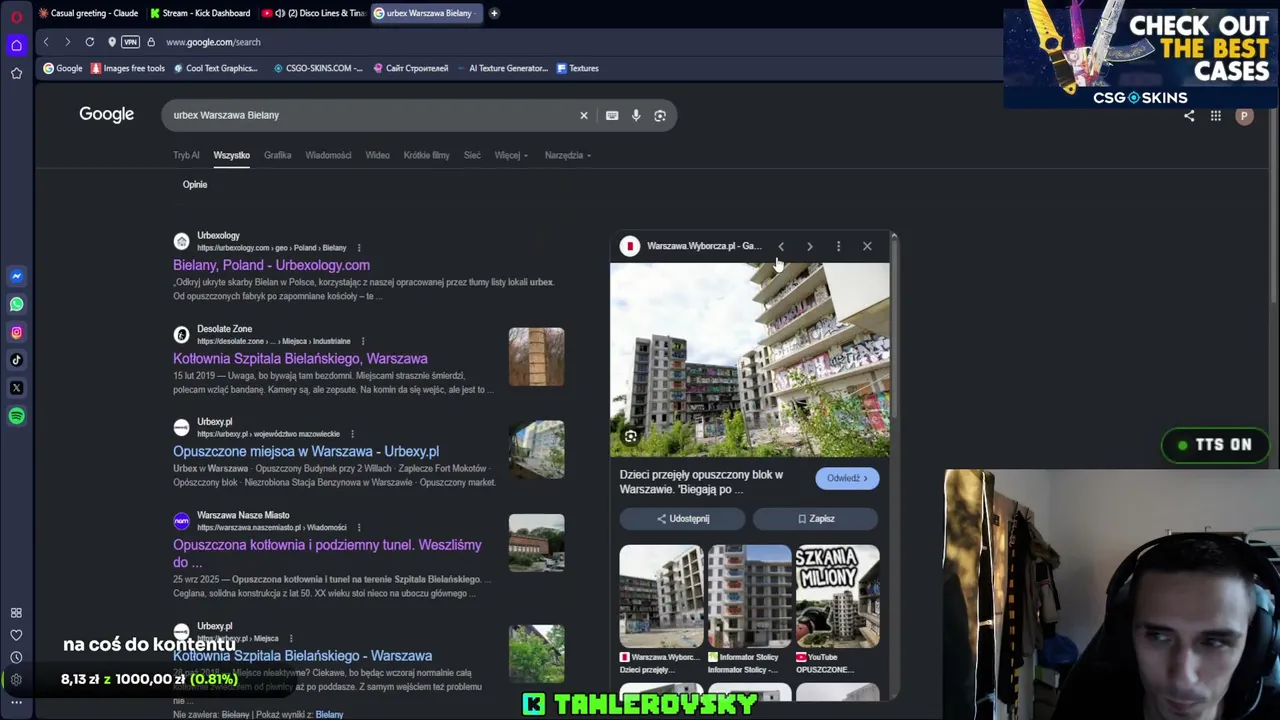Open options for Warszawa Nasze Miasto result

pyautogui.click(x=359, y=527)
